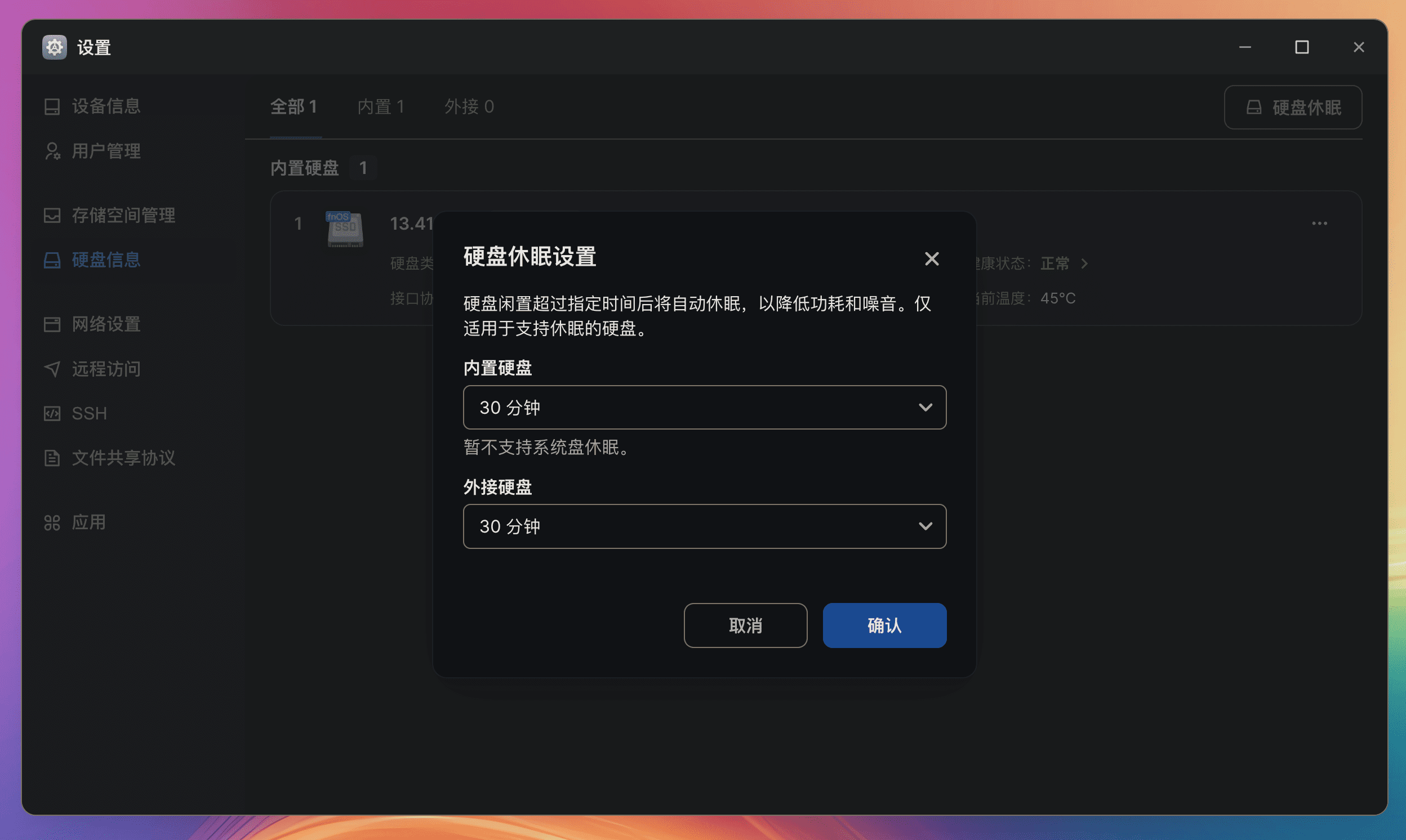1406x840 pixels.
Task: Open the disk card three-dot menu
Action: click(1319, 224)
